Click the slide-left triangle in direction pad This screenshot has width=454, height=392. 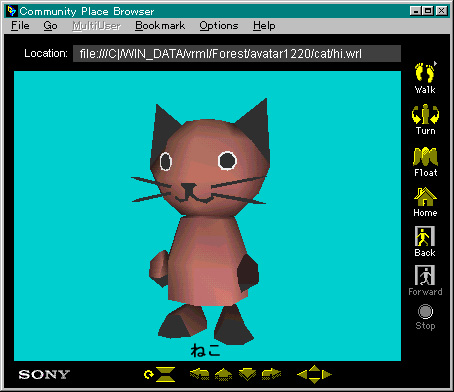[x=302, y=374]
